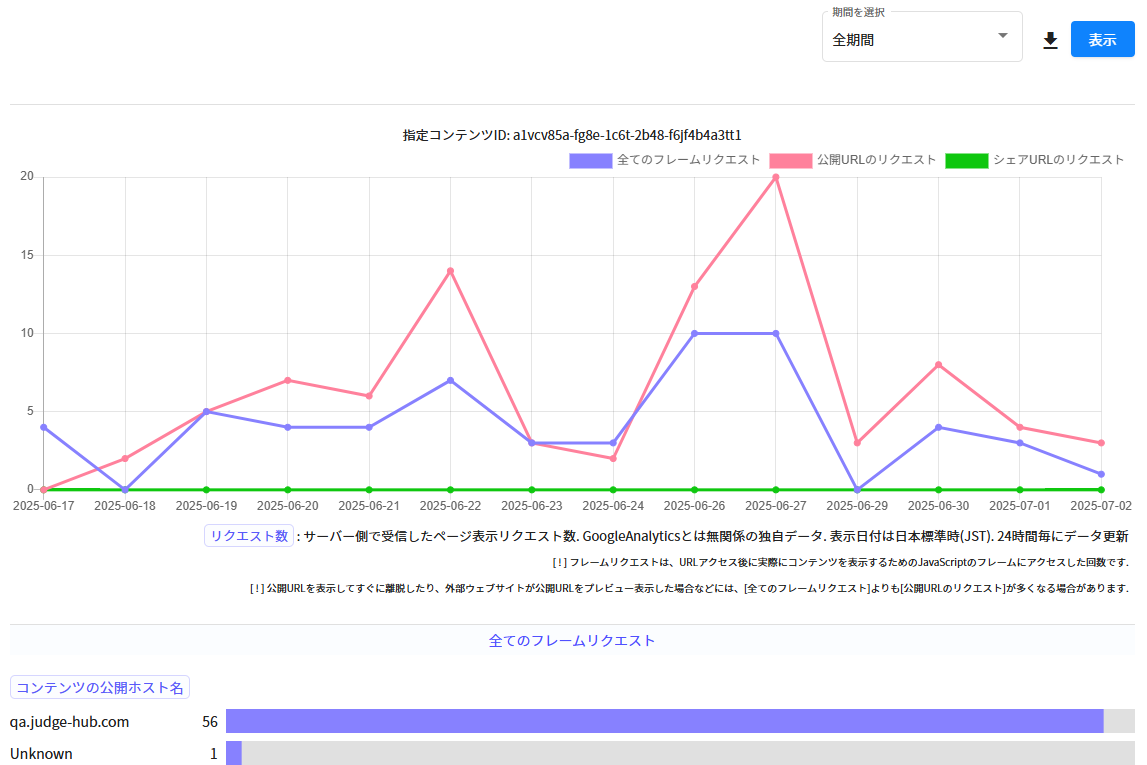Screen dimensions: 1147x765
Task: Click the qa.judge-hub.com host bar
Action: [680, 721]
